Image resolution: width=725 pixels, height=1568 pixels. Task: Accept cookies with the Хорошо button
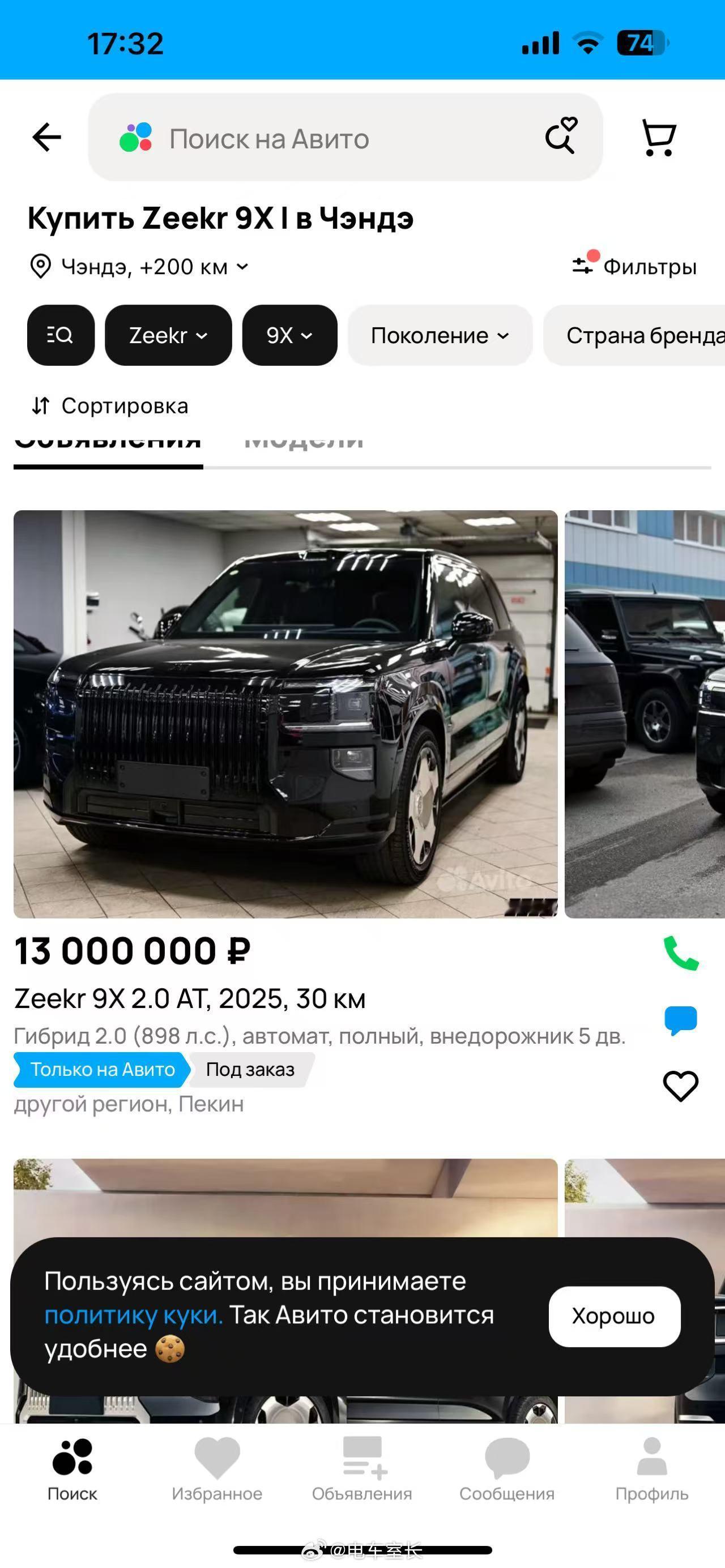coord(614,1316)
